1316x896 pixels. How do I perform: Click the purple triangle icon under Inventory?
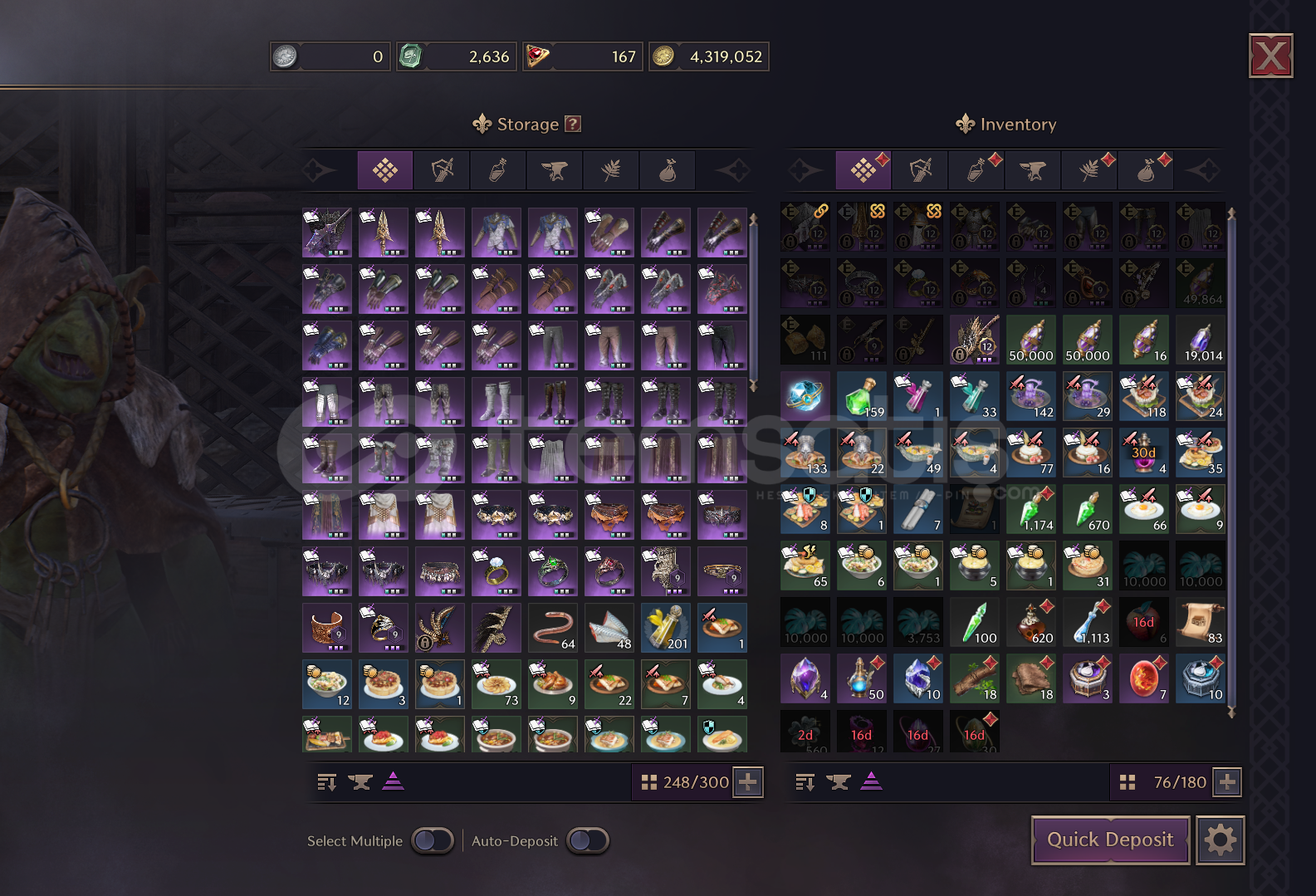point(871,781)
